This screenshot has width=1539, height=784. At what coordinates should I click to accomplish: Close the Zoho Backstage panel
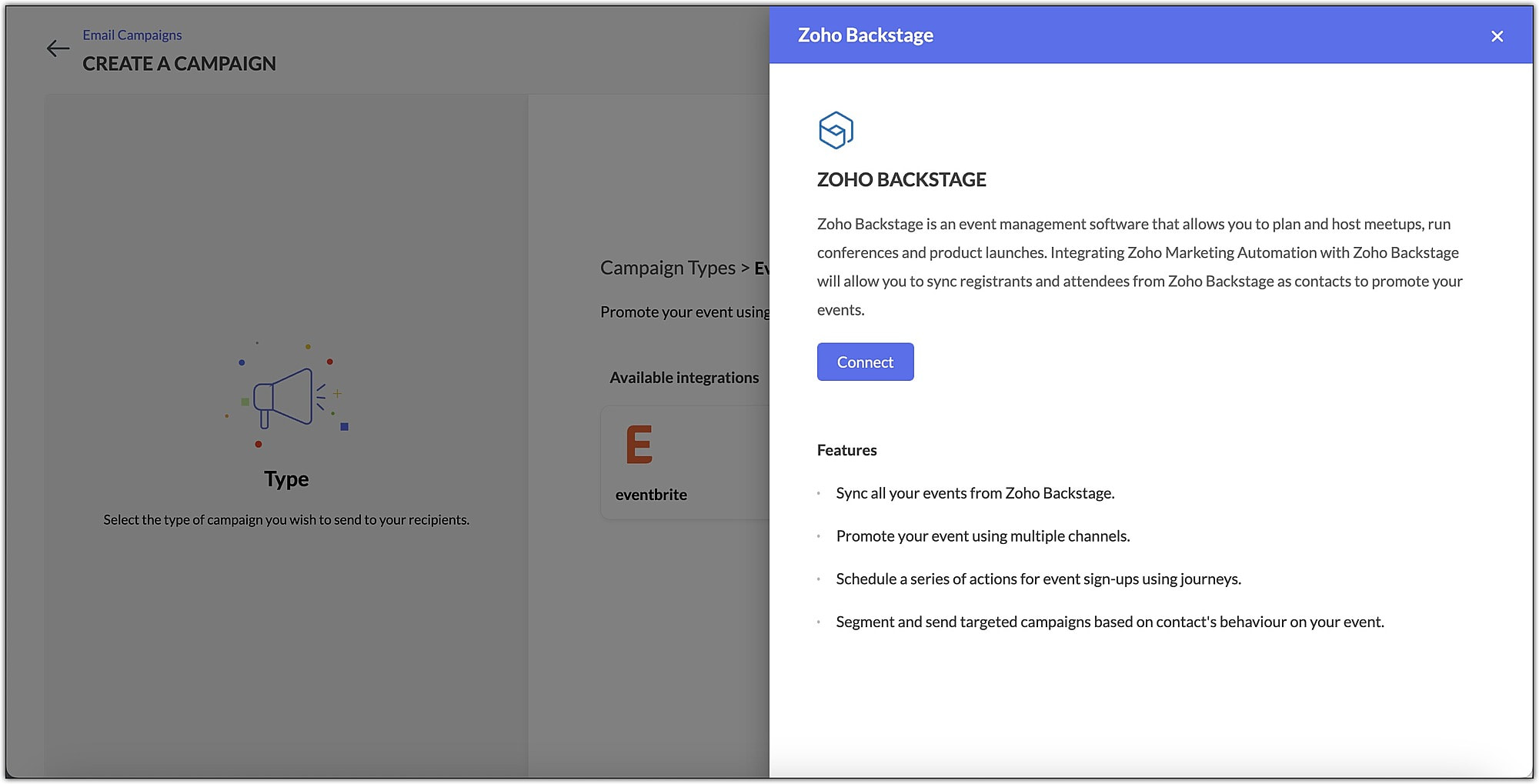click(x=1497, y=36)
